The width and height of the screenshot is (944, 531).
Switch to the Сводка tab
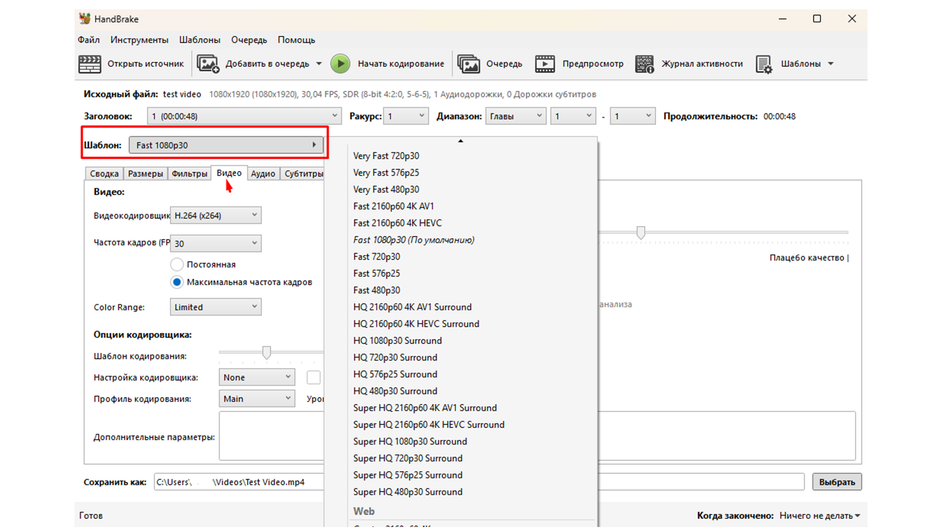pos(104,173)
